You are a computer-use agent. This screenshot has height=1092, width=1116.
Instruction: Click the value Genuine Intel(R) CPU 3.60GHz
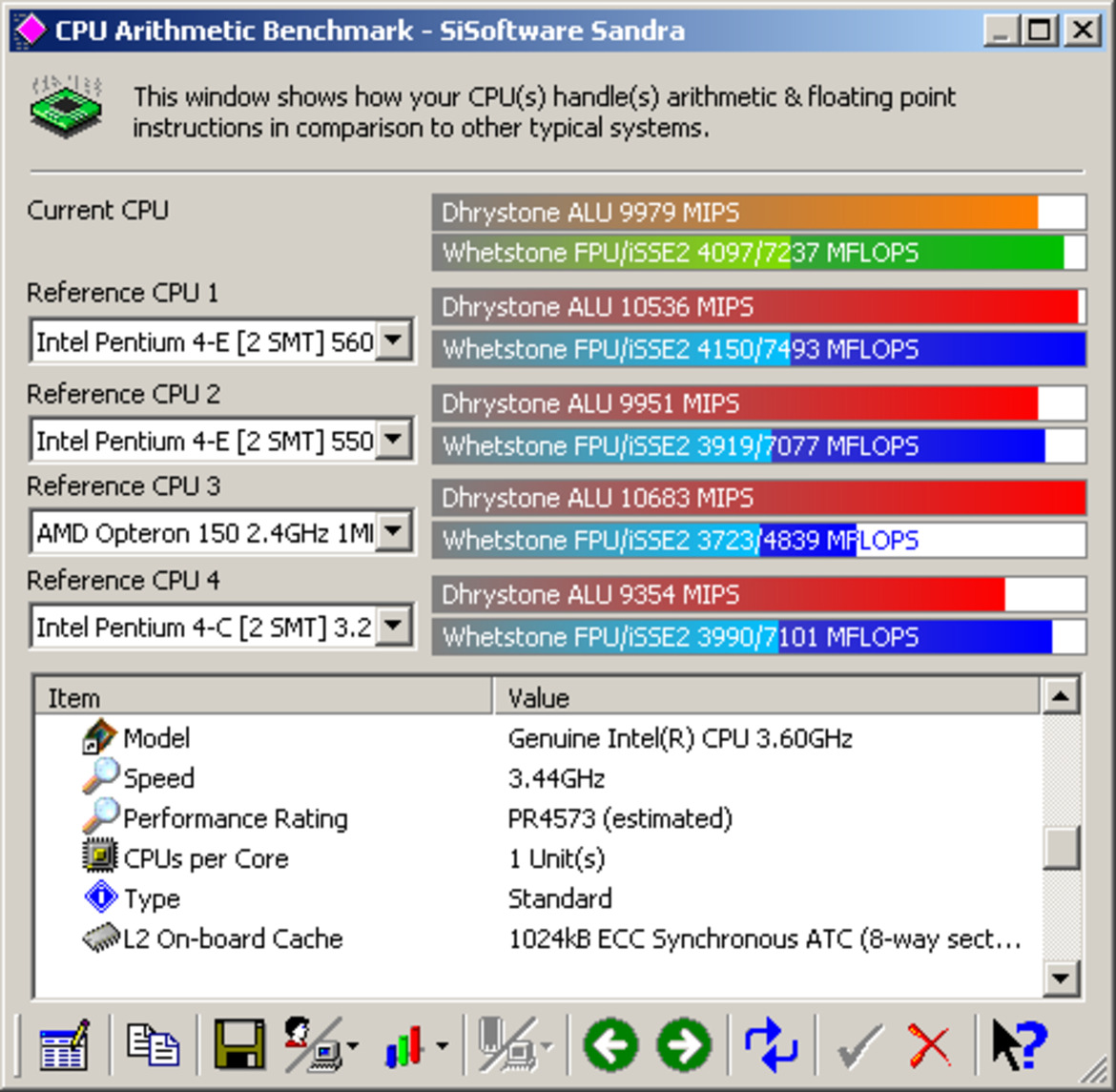coord(680,738)
